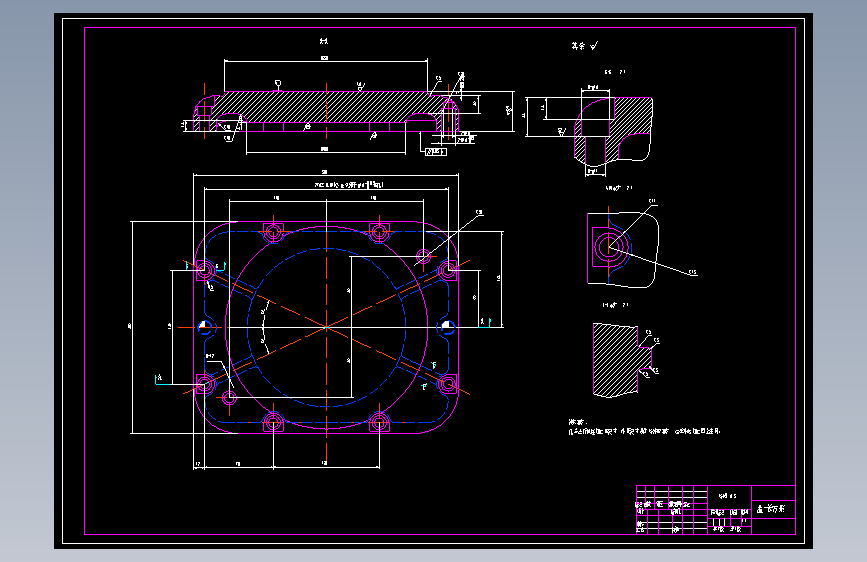This screenshot has height=562, width=867.
Task: Select the bolt boss detail view with concentric circles
Action: coord(623,250)
